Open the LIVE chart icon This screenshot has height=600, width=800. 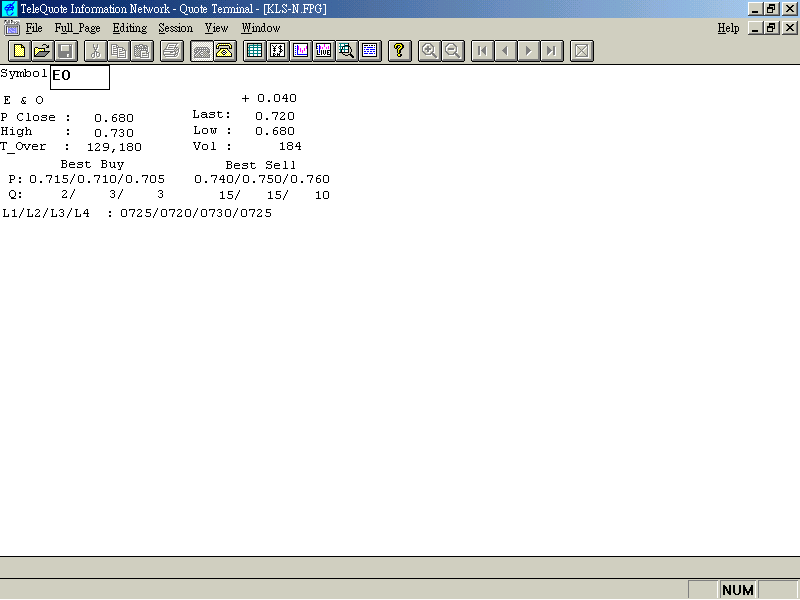323,51
